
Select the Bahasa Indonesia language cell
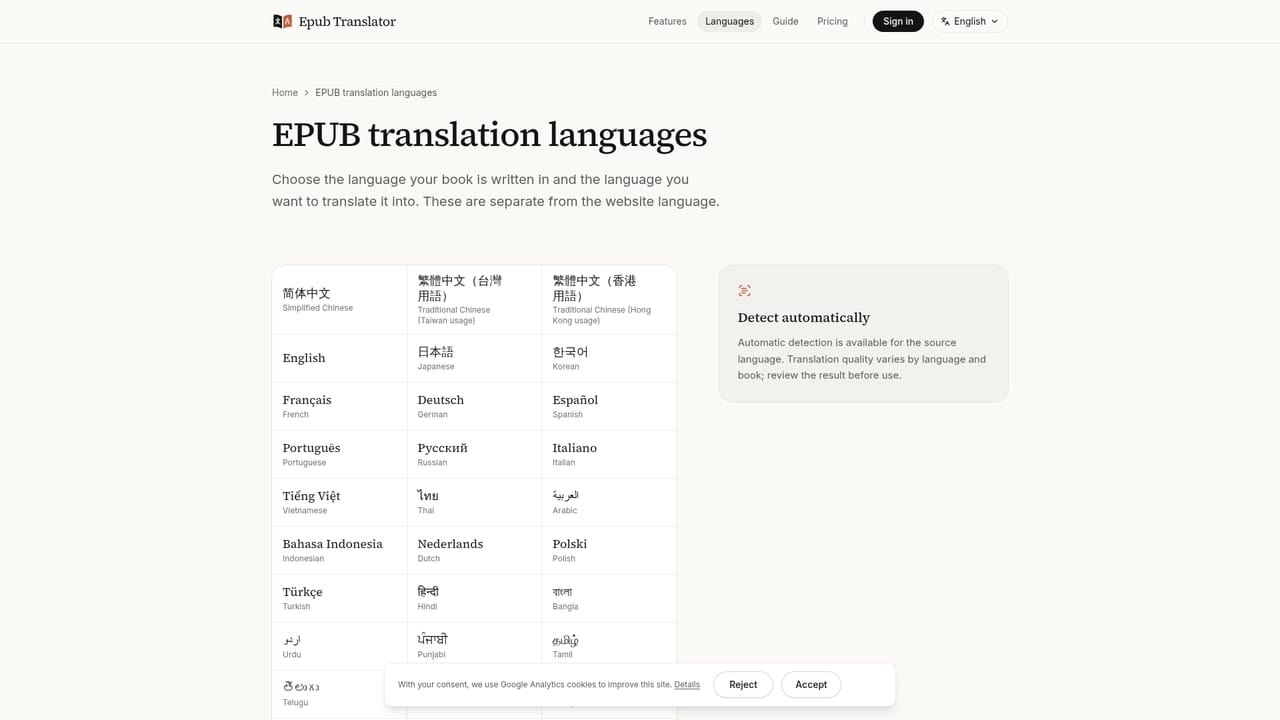[339, 550]
